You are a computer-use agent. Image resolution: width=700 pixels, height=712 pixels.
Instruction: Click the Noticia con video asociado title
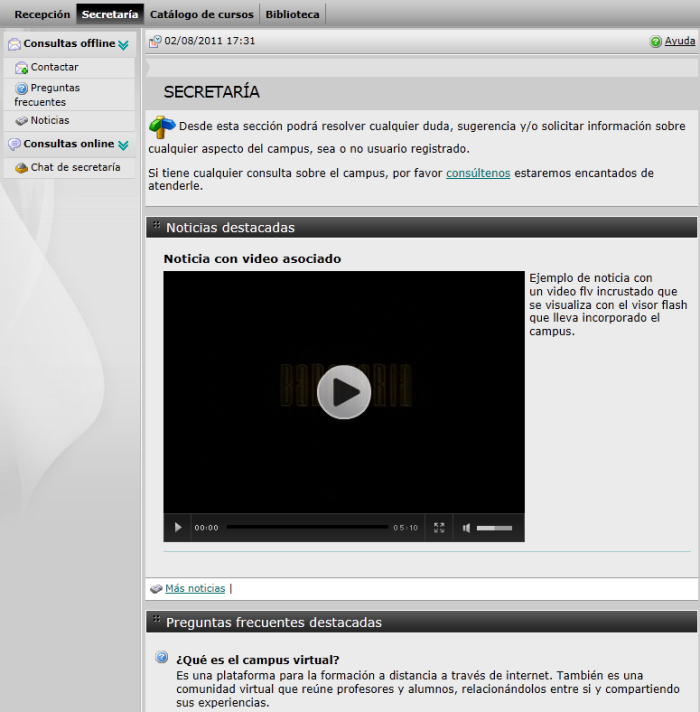click(x=252, y=259)
